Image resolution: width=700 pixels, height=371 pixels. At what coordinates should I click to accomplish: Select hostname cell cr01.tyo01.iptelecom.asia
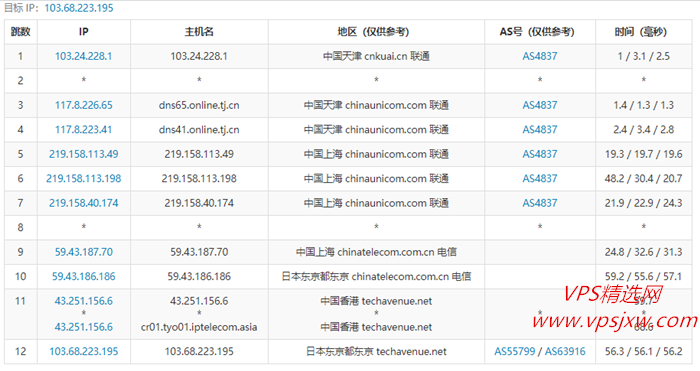tap(199, 327)
